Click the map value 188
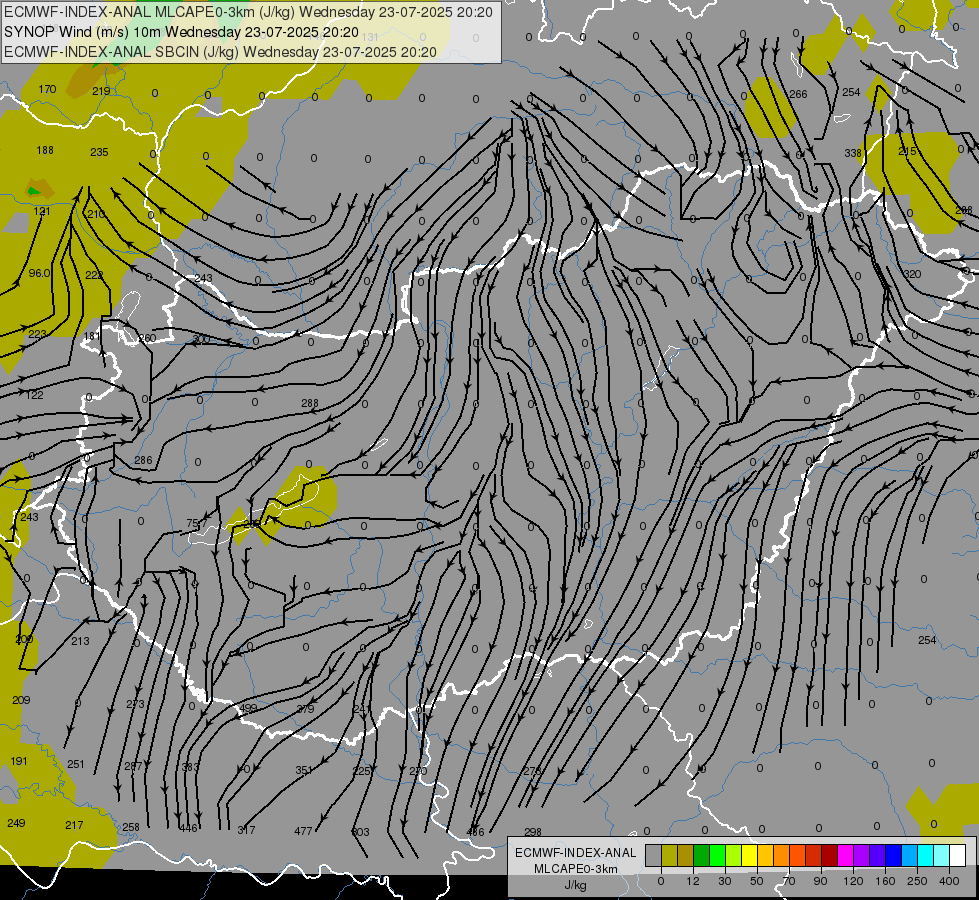This screenshot has width=979, height=900. click(45, 150)
